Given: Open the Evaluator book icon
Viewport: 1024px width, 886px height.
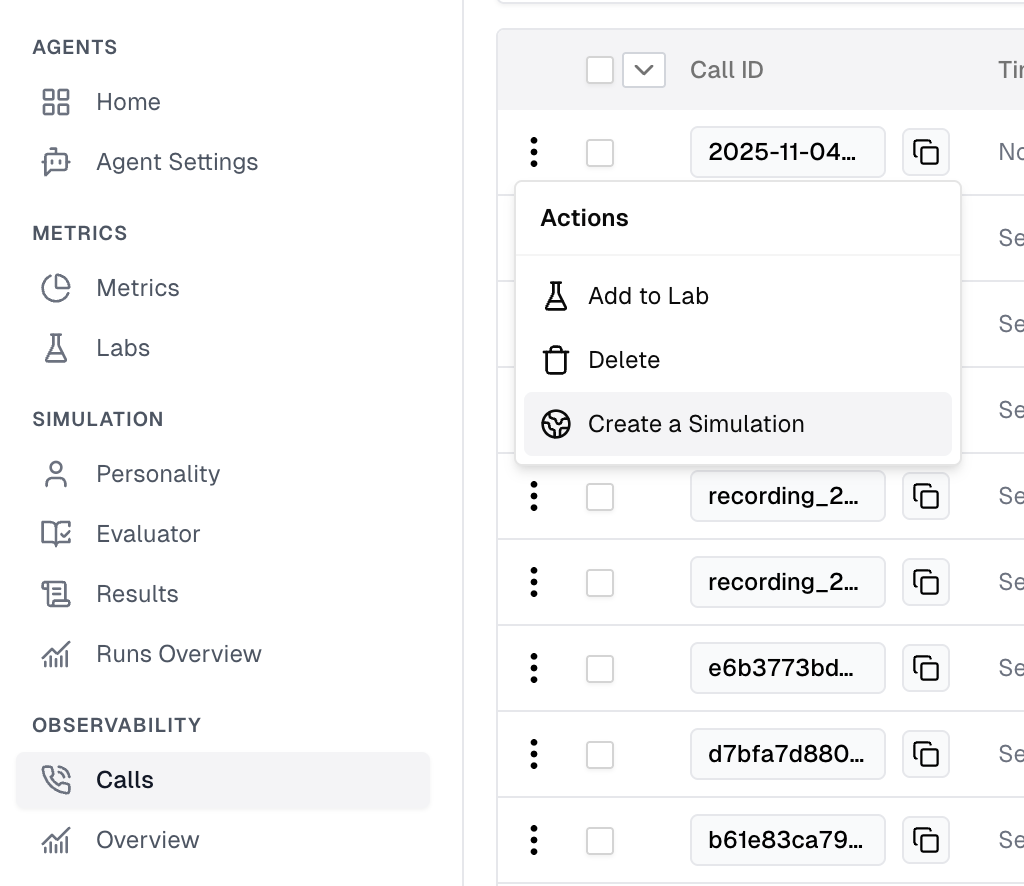Looking at the screenshot, I should pyautogui.click(x=56, y=534).
